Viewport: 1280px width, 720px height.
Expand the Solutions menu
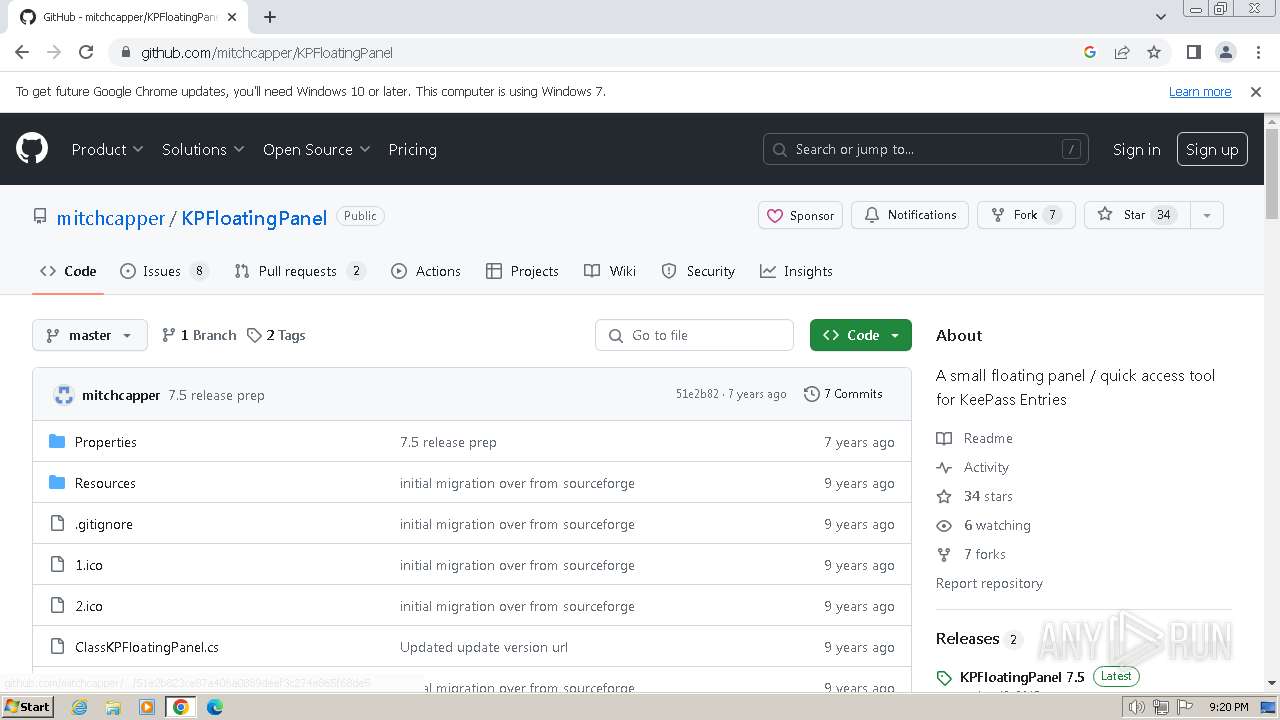203,149
